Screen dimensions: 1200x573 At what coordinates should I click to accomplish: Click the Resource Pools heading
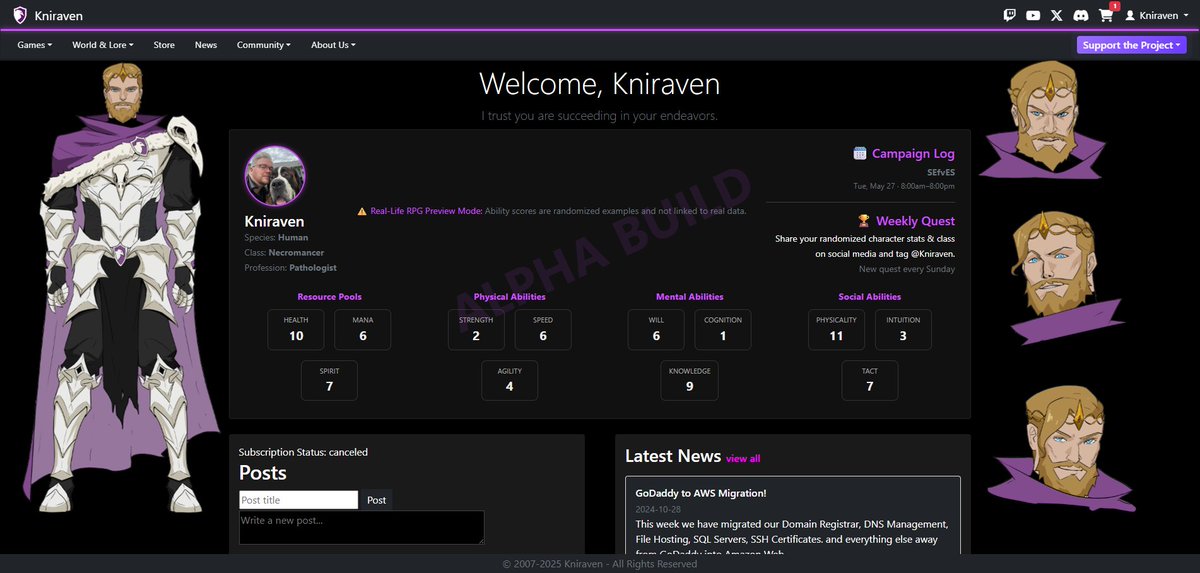coord(329,297)
